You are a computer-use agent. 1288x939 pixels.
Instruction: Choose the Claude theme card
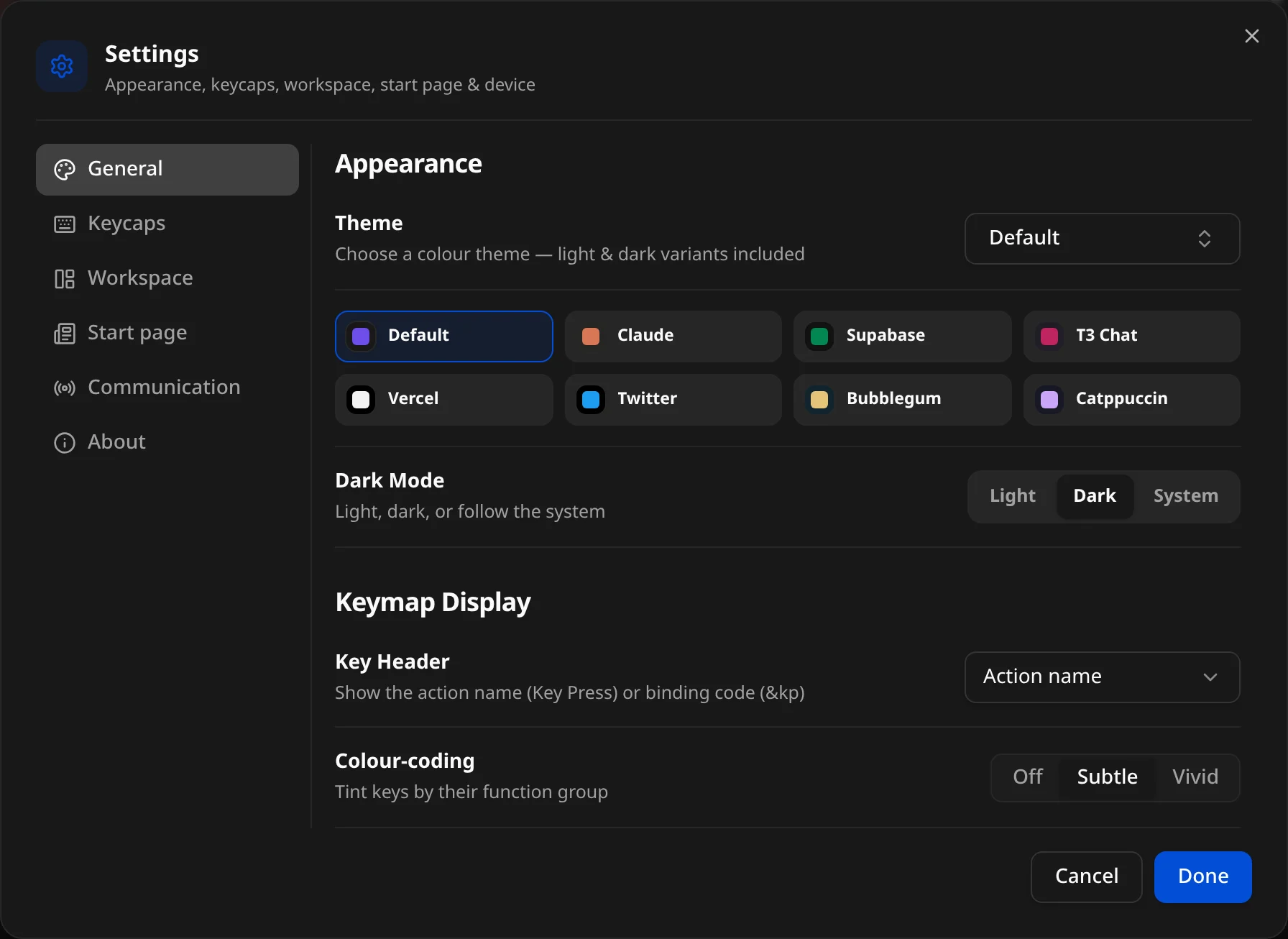[x=673, y=336]
